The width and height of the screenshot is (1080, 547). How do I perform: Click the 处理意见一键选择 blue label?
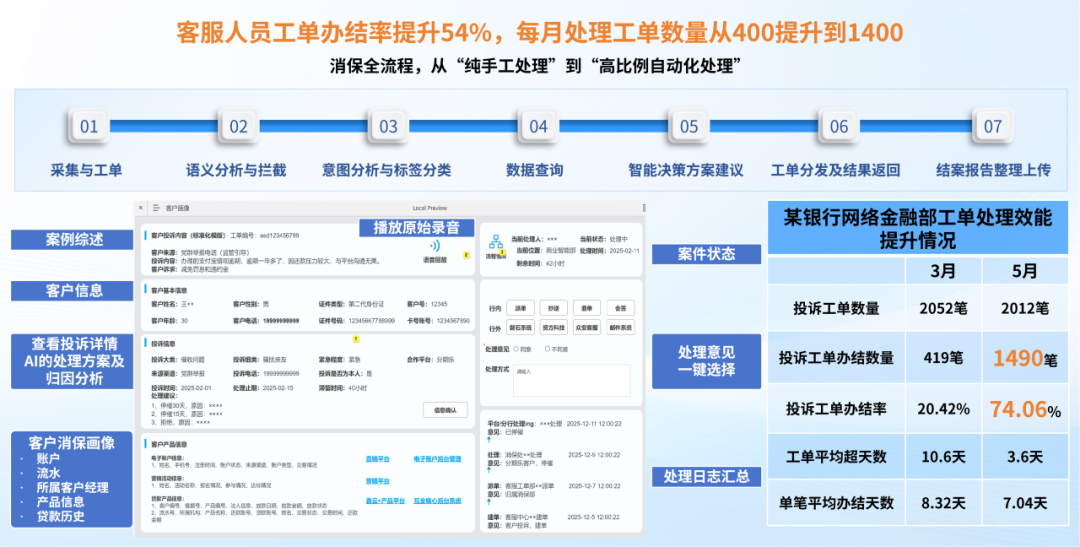[706, 361]
